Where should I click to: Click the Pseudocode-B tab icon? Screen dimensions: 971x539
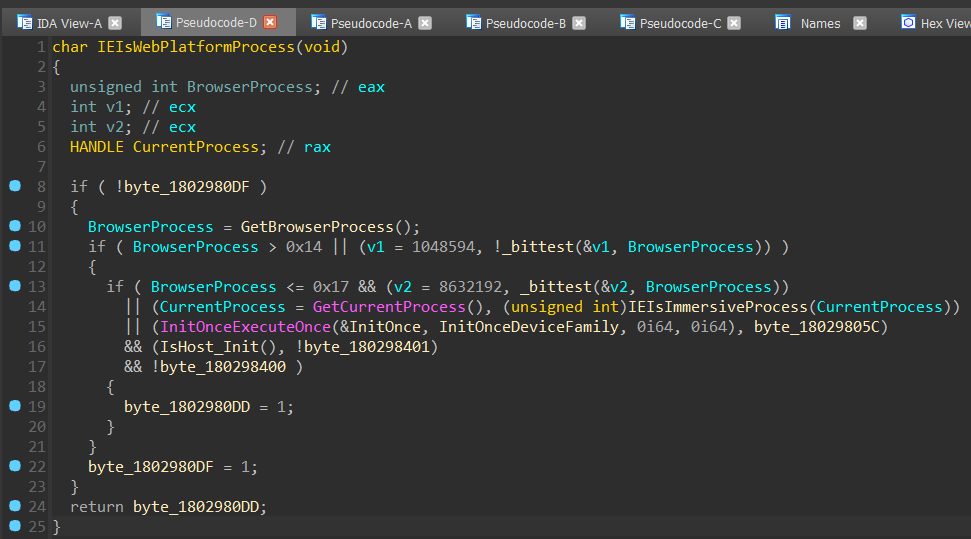473,23
